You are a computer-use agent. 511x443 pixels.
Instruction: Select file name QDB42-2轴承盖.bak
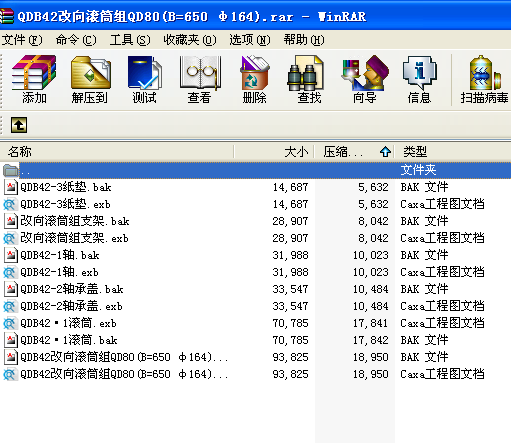[x=72, y=289]
